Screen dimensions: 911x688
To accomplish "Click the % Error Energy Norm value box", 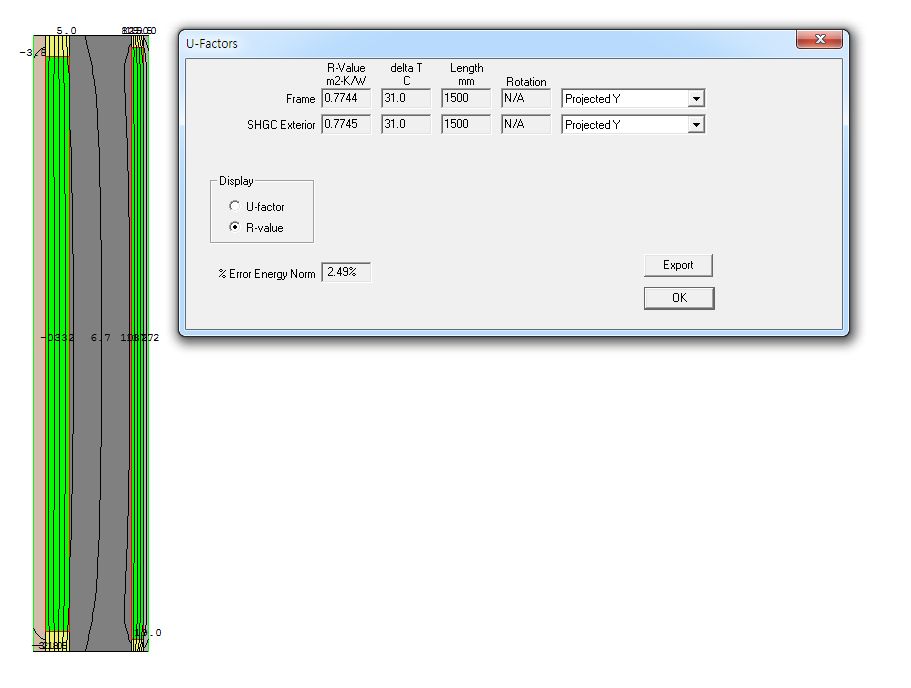I will pyautogui.click(x=346, y=272).
